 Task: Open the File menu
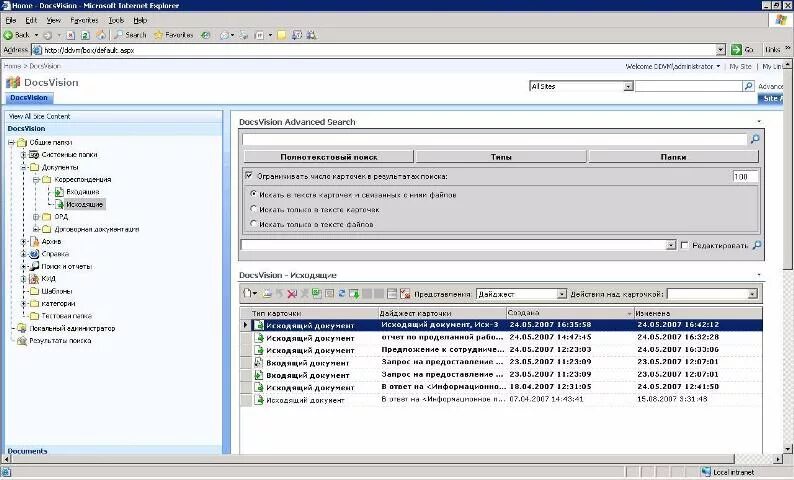[11, 20]
